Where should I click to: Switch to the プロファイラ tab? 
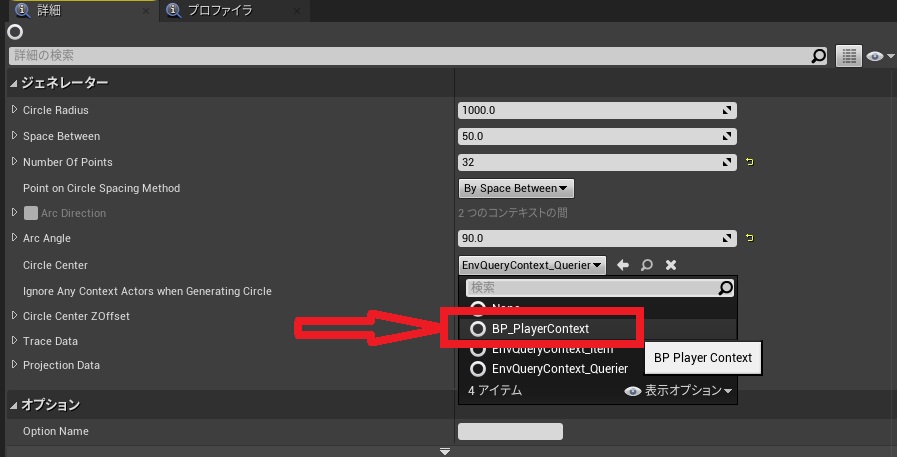coord(220,10)
